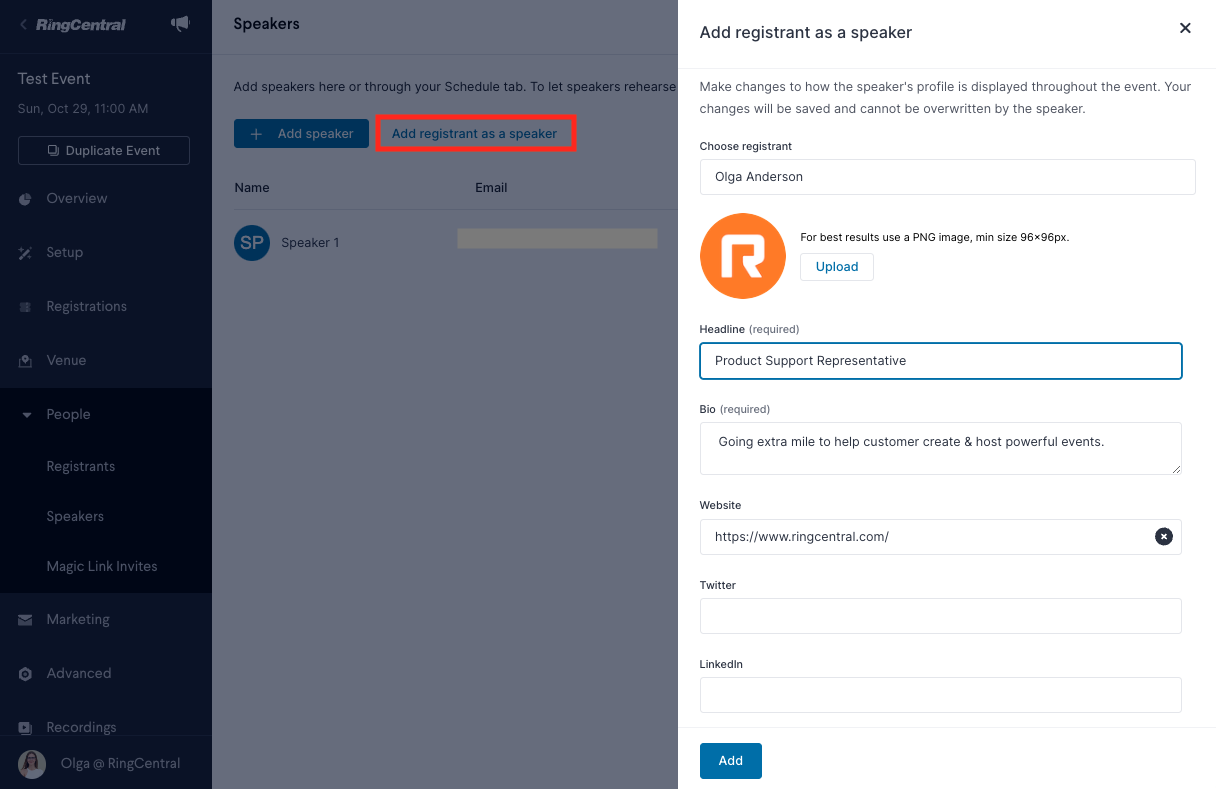The width and height of the screenshot is (1216, 789).
Task: Click the Bio text area
Action: 941,448
